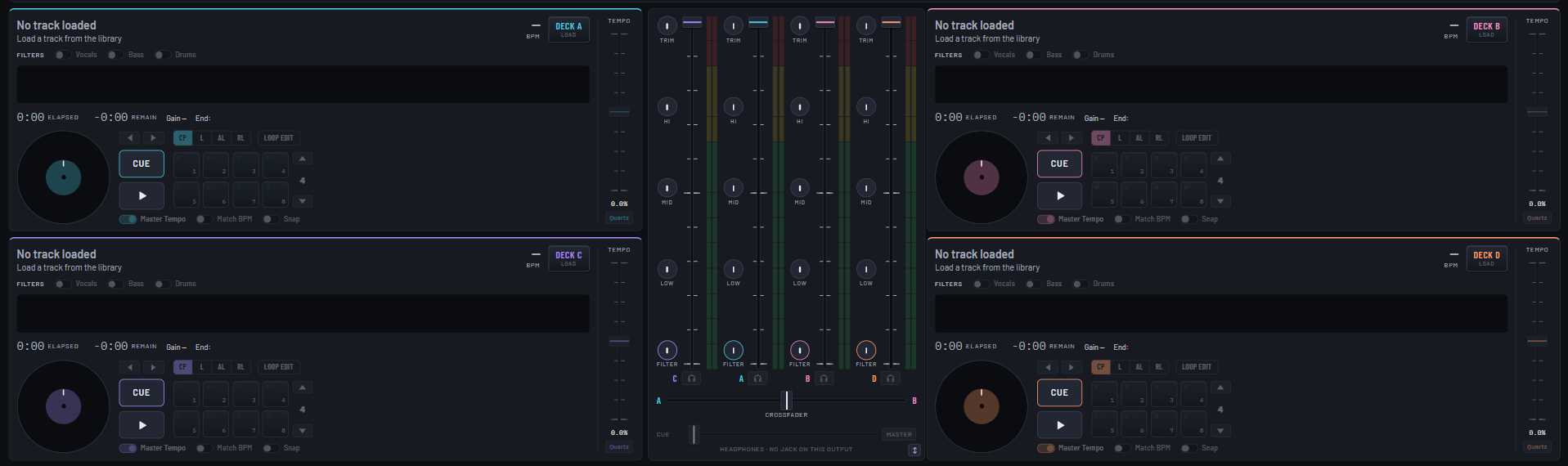Click the crossfader handle
1568x466 pixels.
(x=786, y=400)
